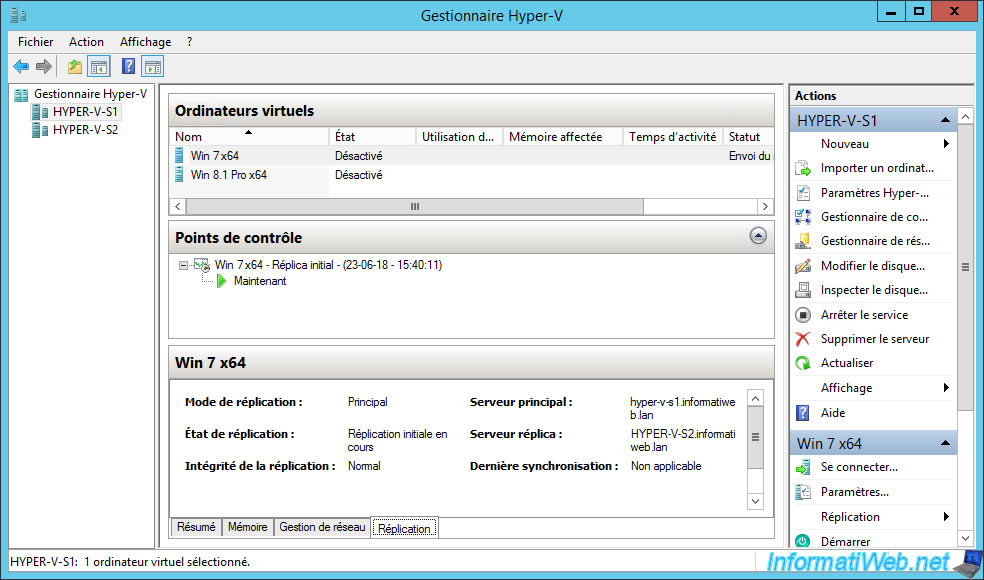Click the Forward arrow toolbar icon
The image size is (984, 580).
(x=43, y=66)
